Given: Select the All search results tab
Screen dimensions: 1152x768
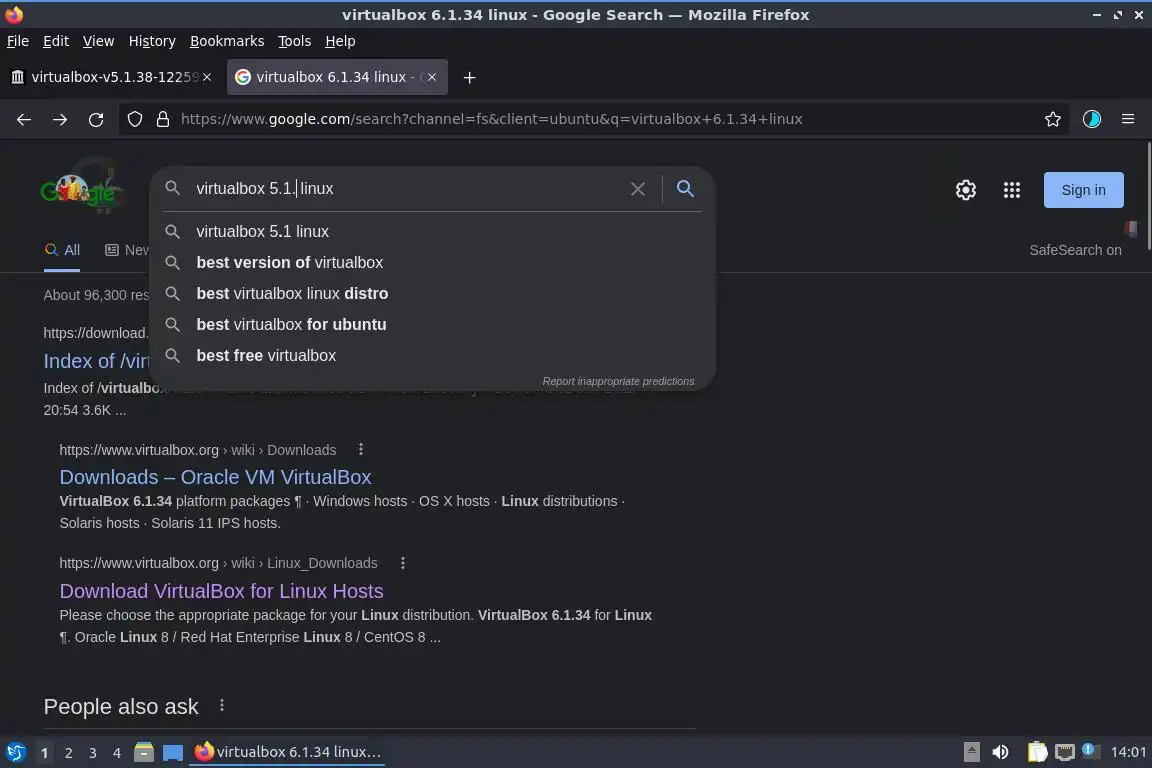Looking at the screenshot, I should point(62,250).
